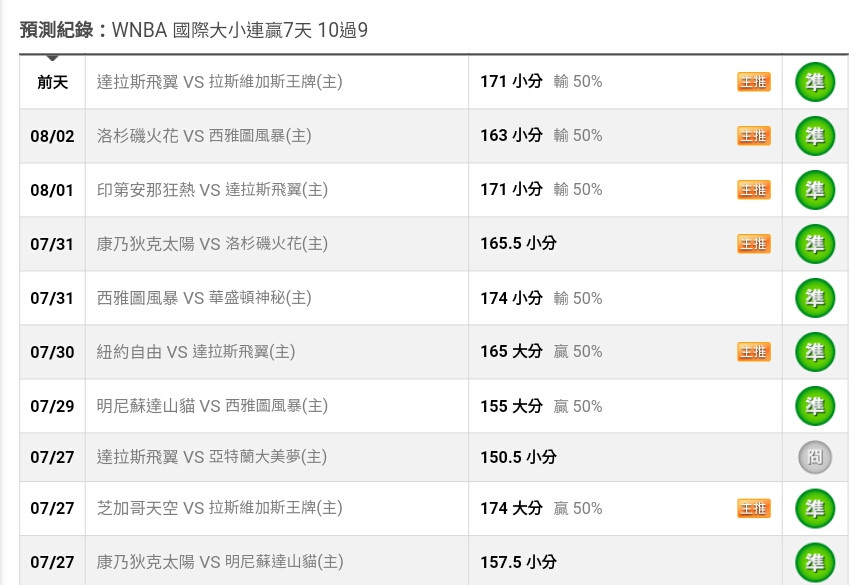
Task: Open 紐約自由 VS 達拉斯飛翼 matchup
Action: point(196,352)
